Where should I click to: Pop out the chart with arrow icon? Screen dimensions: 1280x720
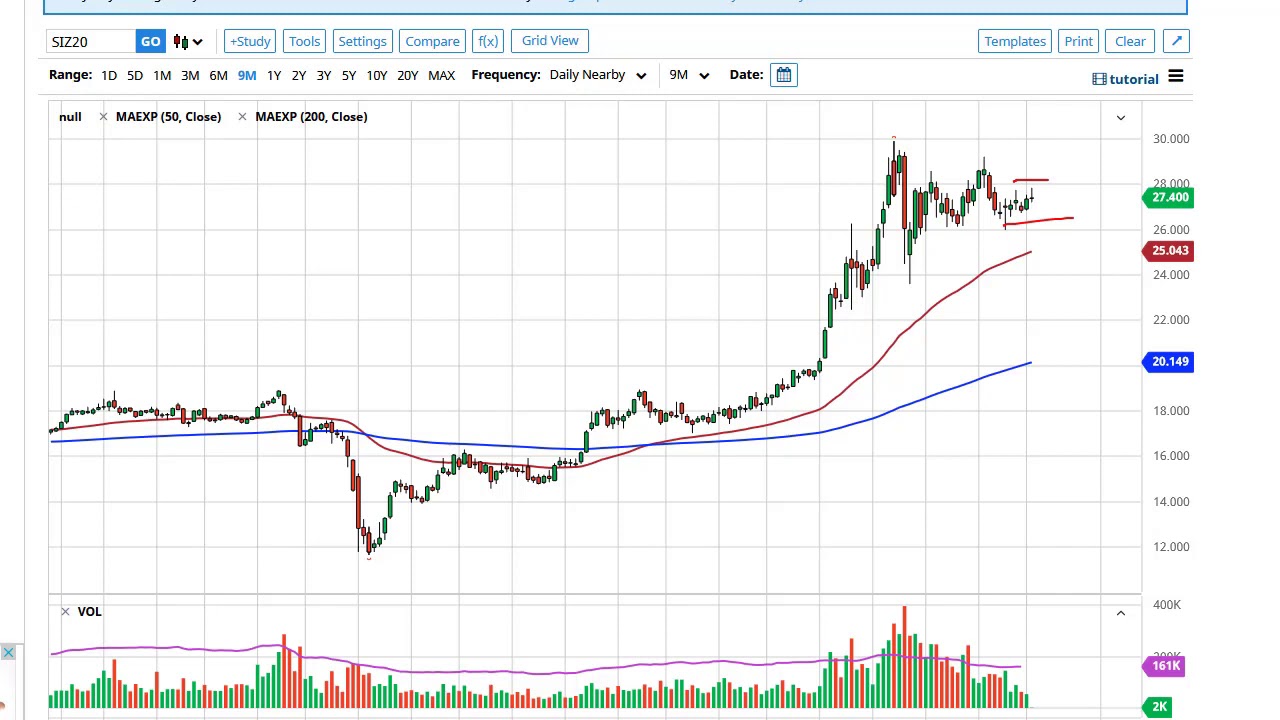(x=1177, y=41)
